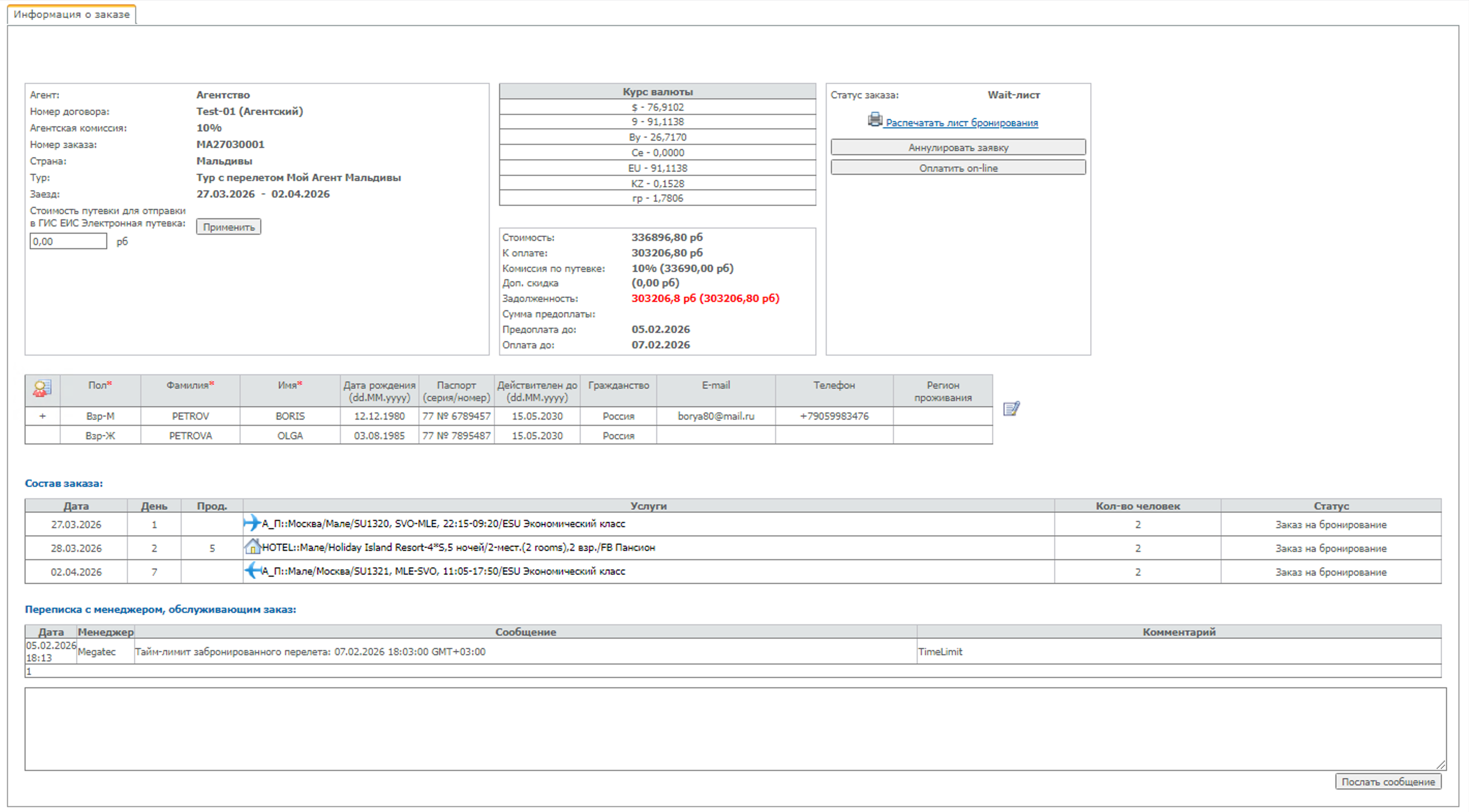
Task: Click the message area resize handle
Action: pos(1441,764)
